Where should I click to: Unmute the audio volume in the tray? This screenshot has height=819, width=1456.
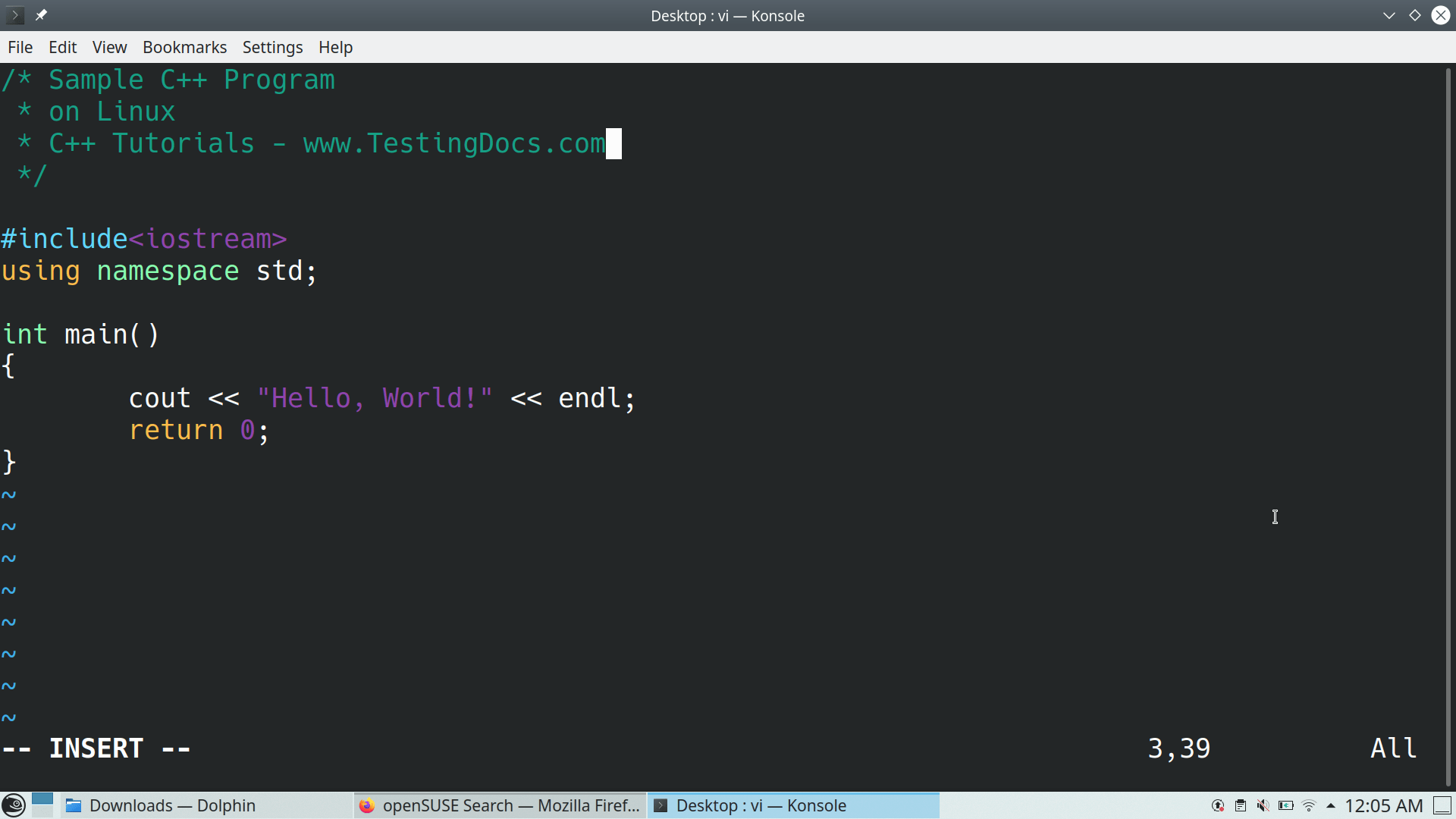(x=1263, y=805)
